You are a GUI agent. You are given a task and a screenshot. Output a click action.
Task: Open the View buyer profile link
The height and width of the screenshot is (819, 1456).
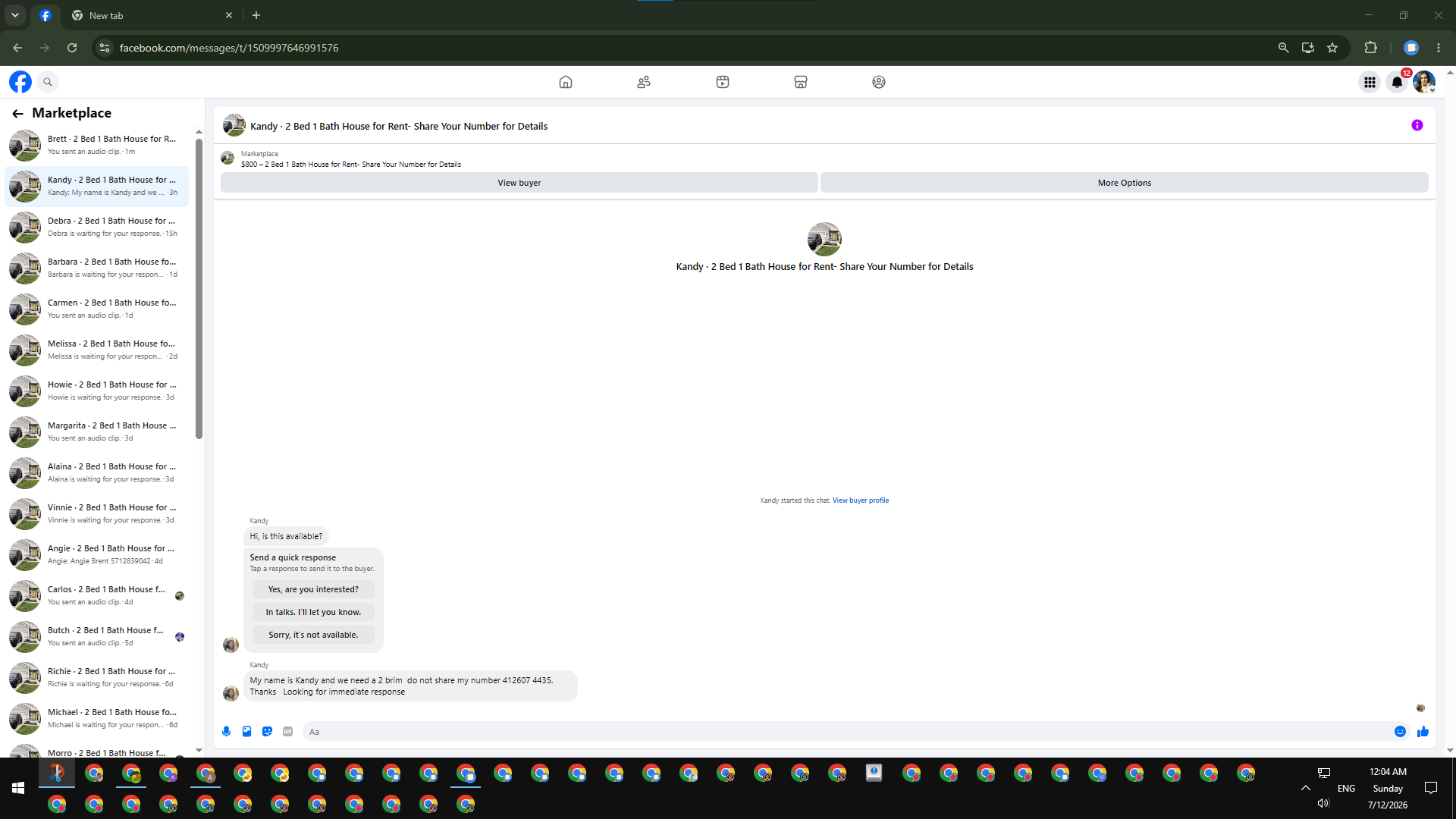(x=861, y=500)
